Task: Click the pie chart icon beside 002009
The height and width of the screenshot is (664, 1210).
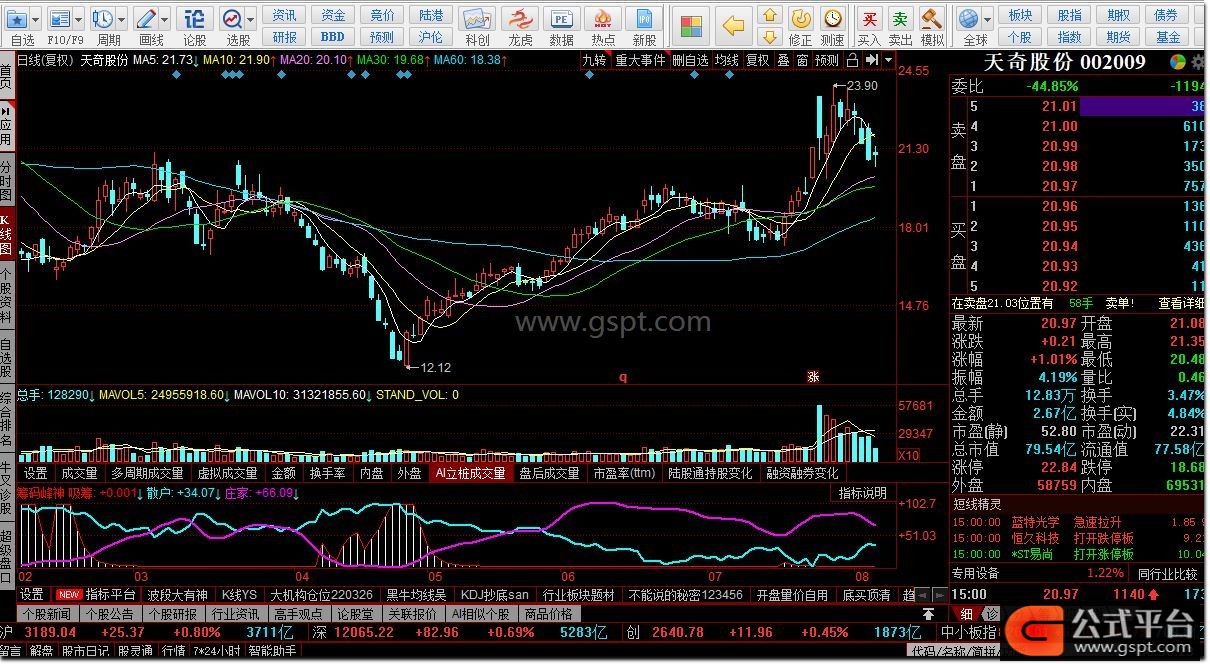Action: tap(1179, 62)
